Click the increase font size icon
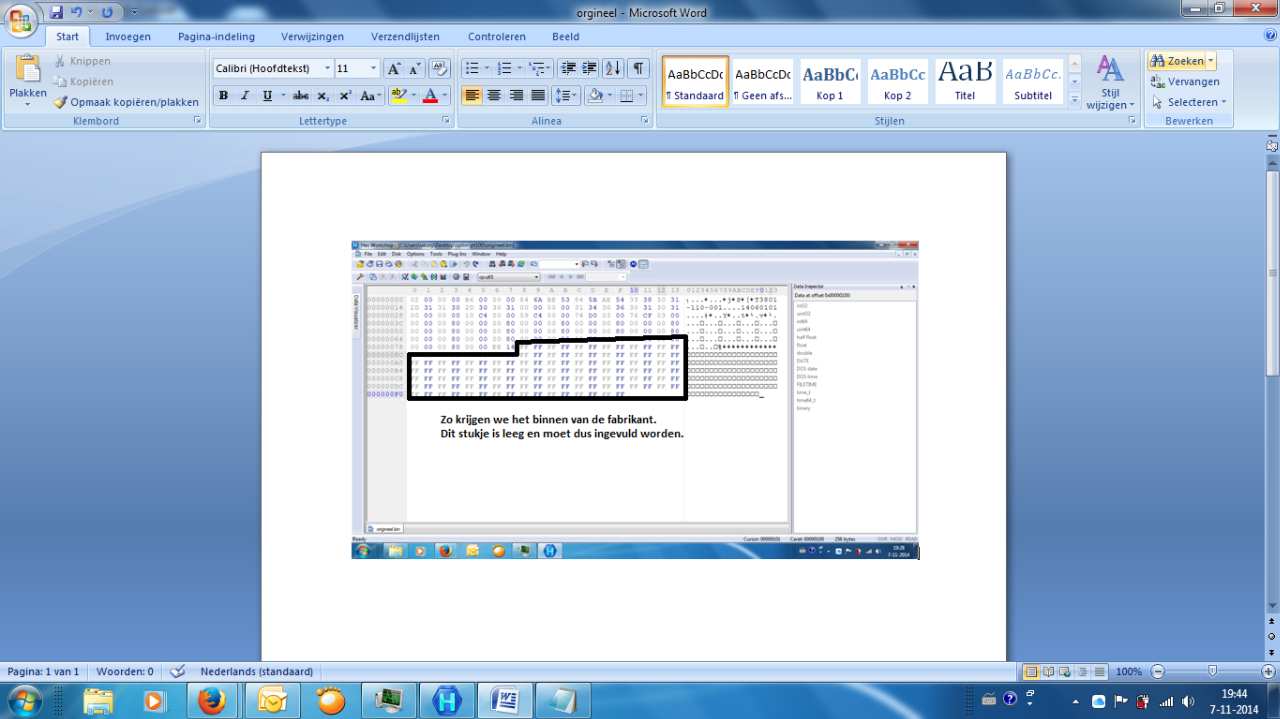Screen dimensions: 1280x719 coord(394,69)
